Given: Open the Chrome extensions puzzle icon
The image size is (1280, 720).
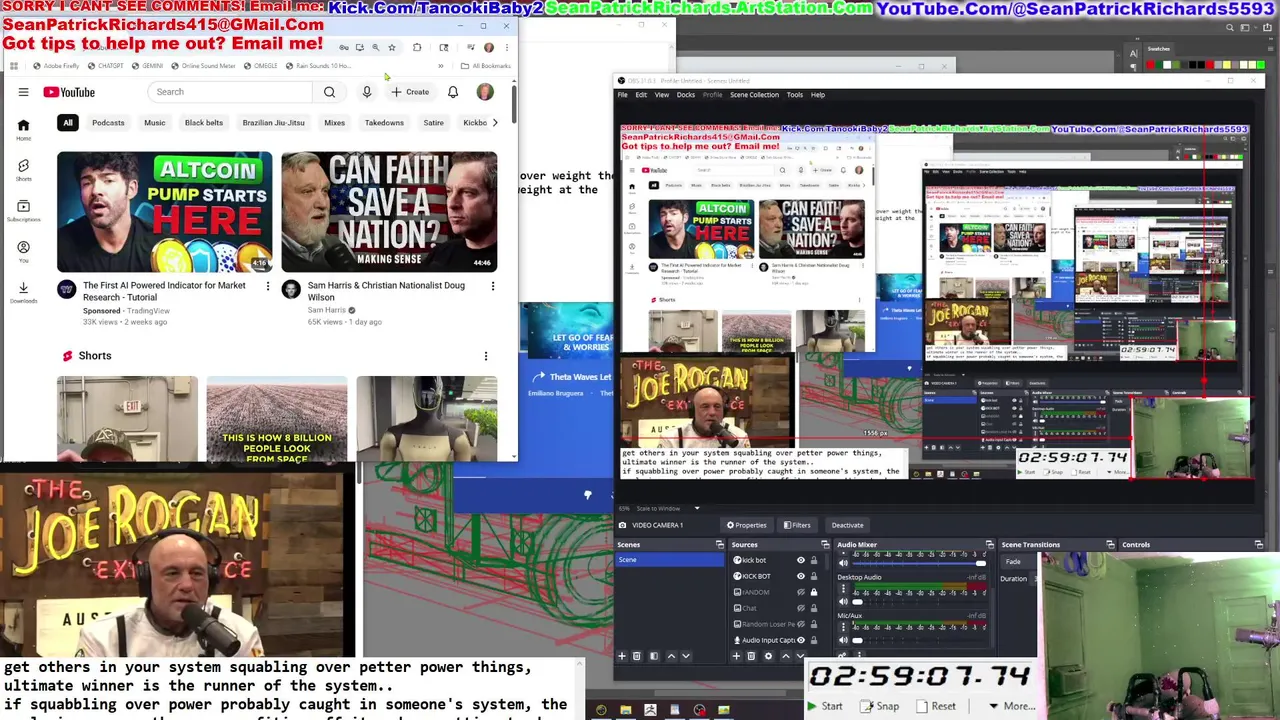Looking at the screenshot, I should [417, 47].
